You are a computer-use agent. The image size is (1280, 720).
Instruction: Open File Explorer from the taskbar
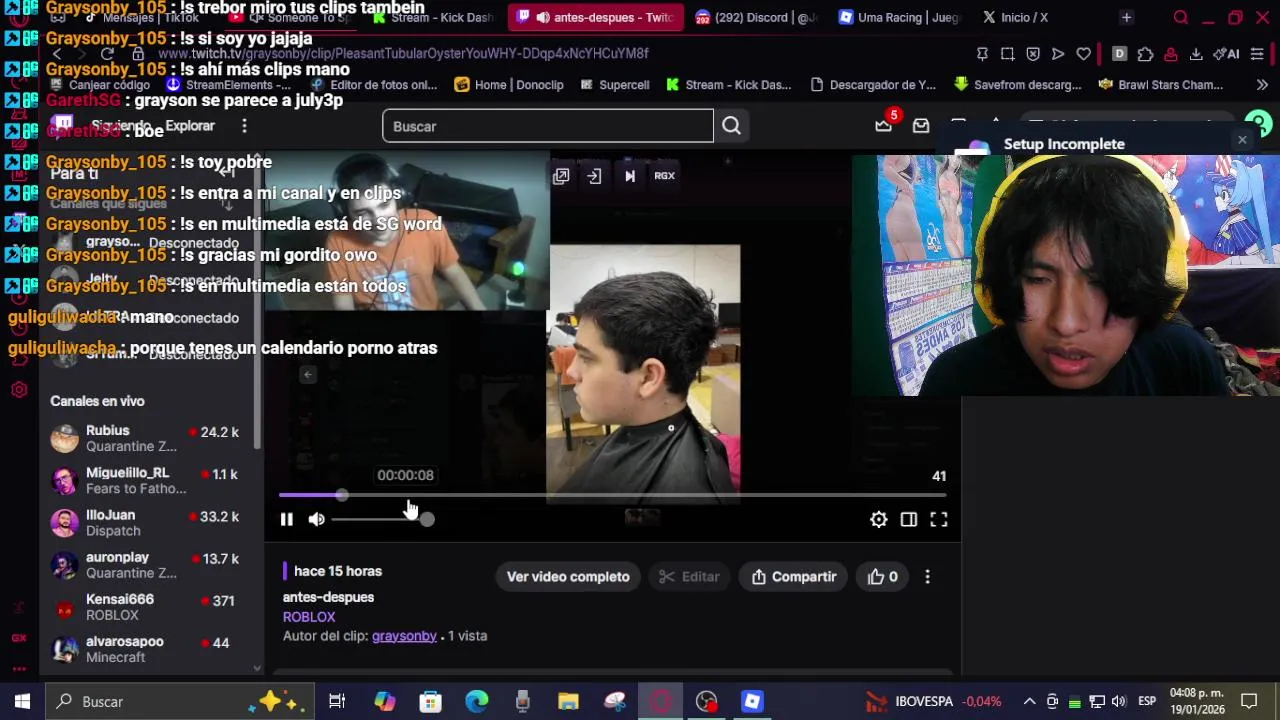[568, 701]
